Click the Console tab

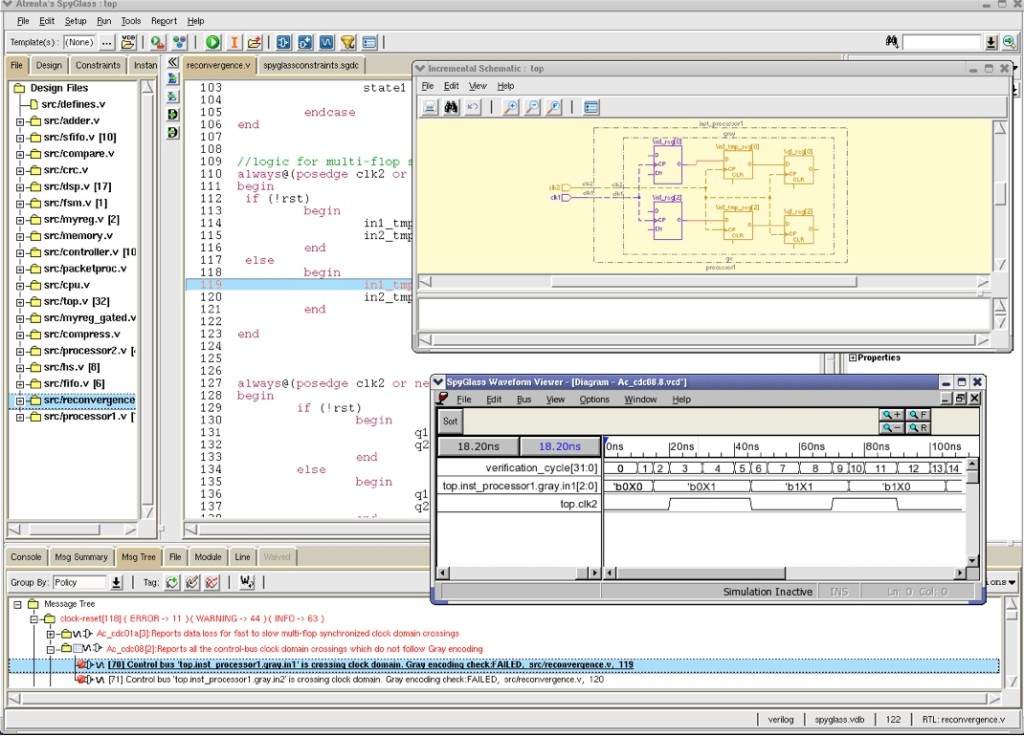click(25, 557)
